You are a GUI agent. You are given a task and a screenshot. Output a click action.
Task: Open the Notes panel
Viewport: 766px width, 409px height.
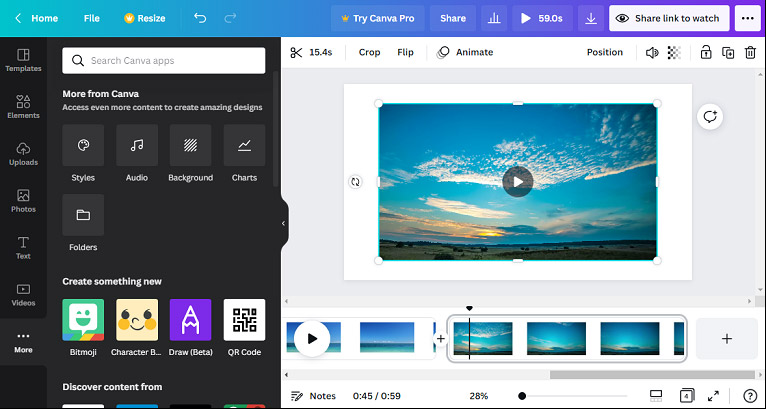pos(313,396)
